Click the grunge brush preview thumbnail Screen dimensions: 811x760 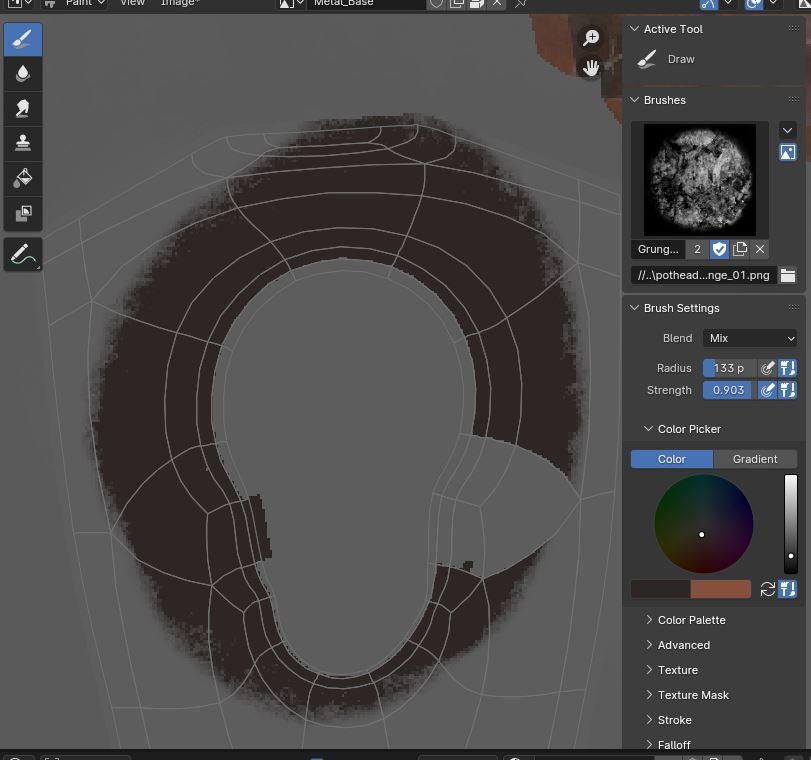point(700,179)
